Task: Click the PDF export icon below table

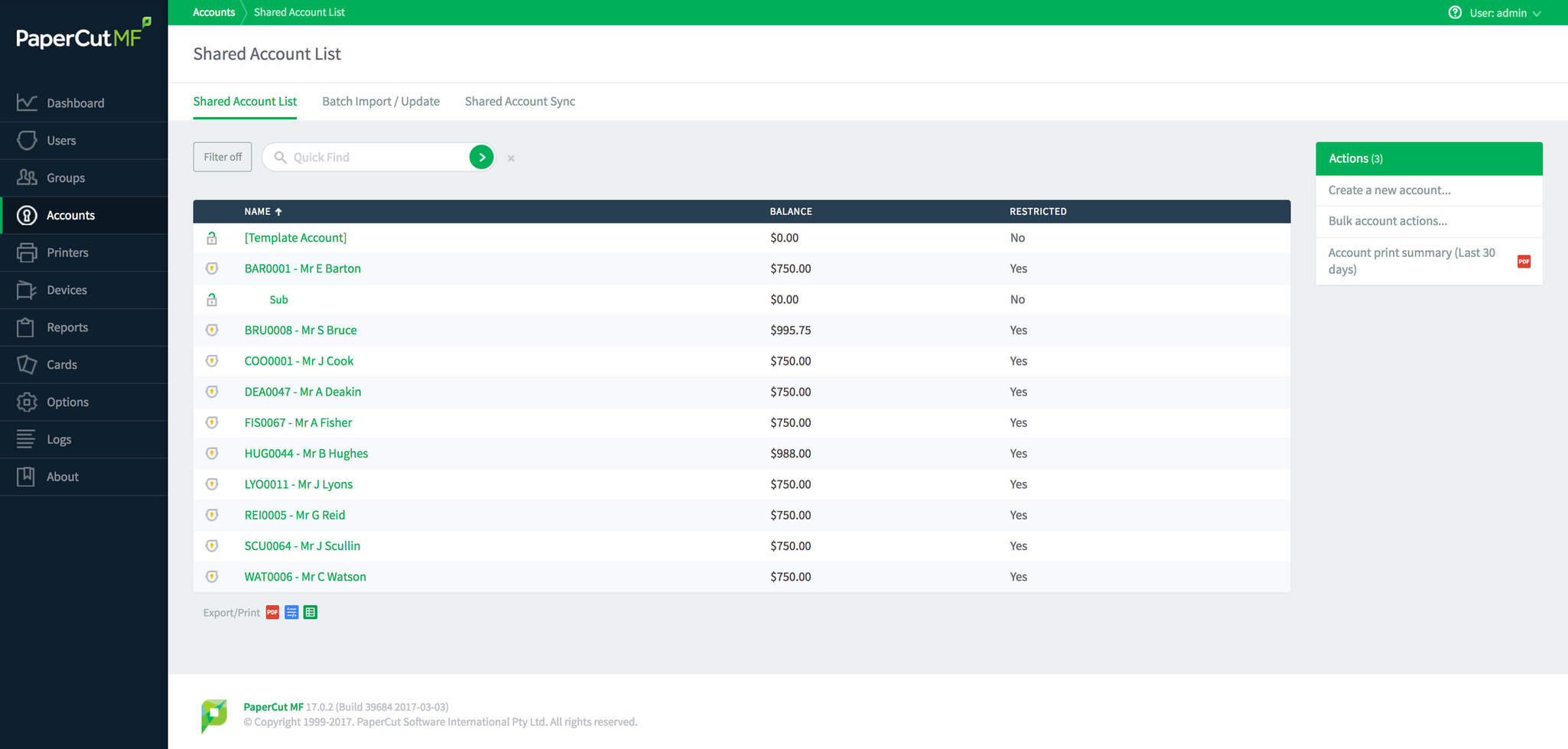Action: point(272,612)
